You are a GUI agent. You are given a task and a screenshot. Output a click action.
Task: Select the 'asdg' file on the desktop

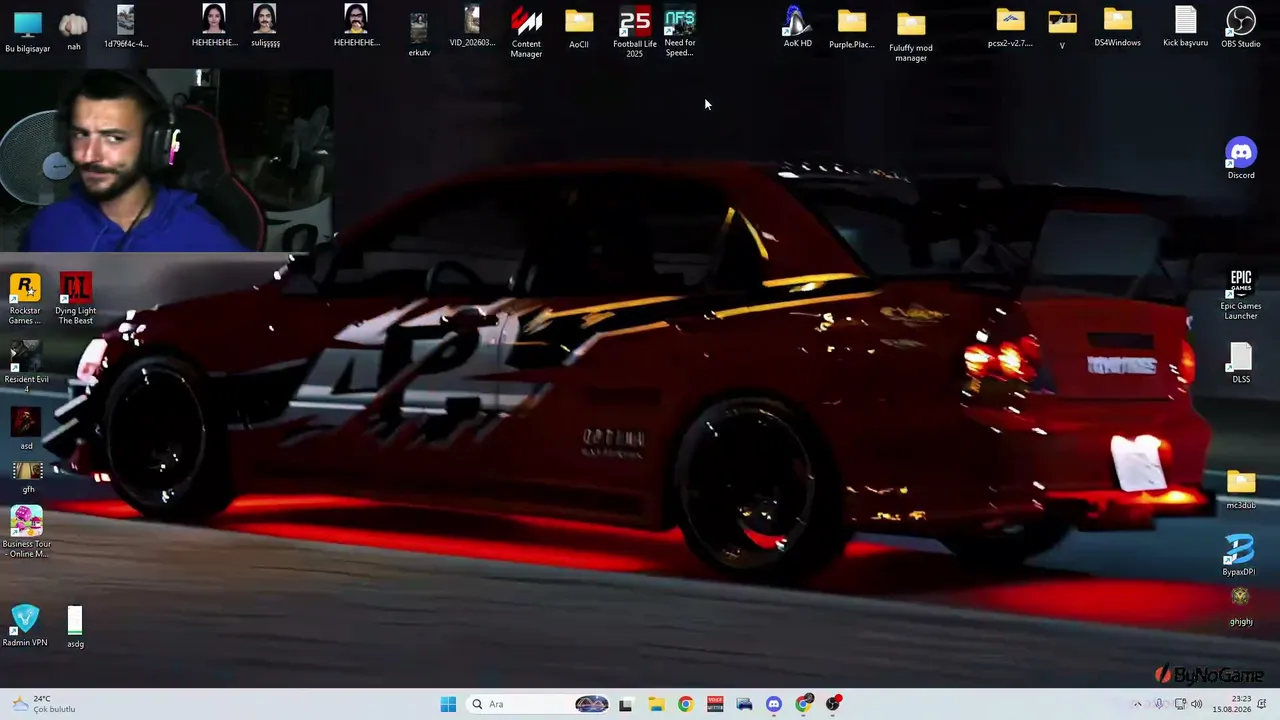[x=75, y=627]
